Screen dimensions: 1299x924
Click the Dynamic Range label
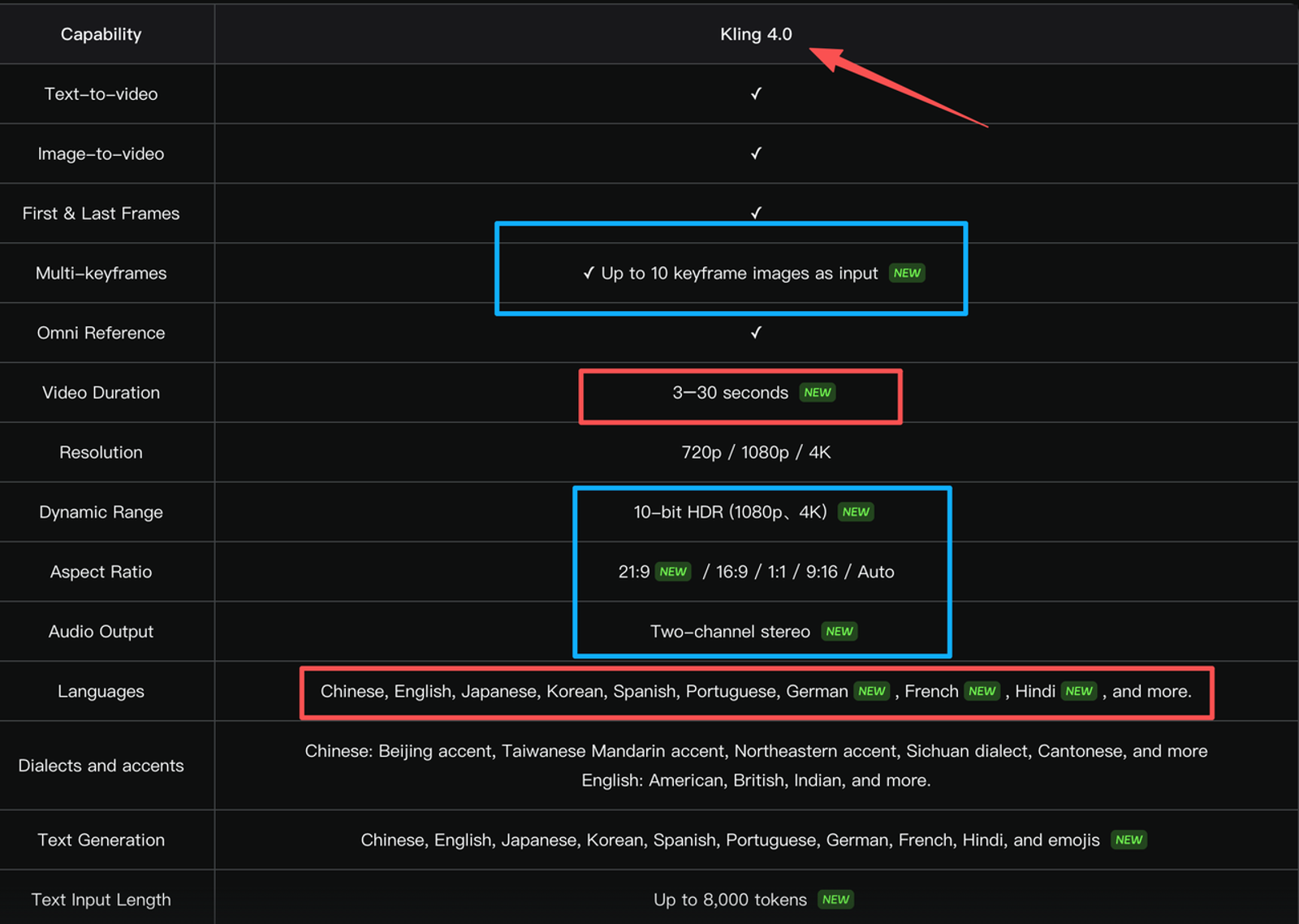[x=101, y=512]
